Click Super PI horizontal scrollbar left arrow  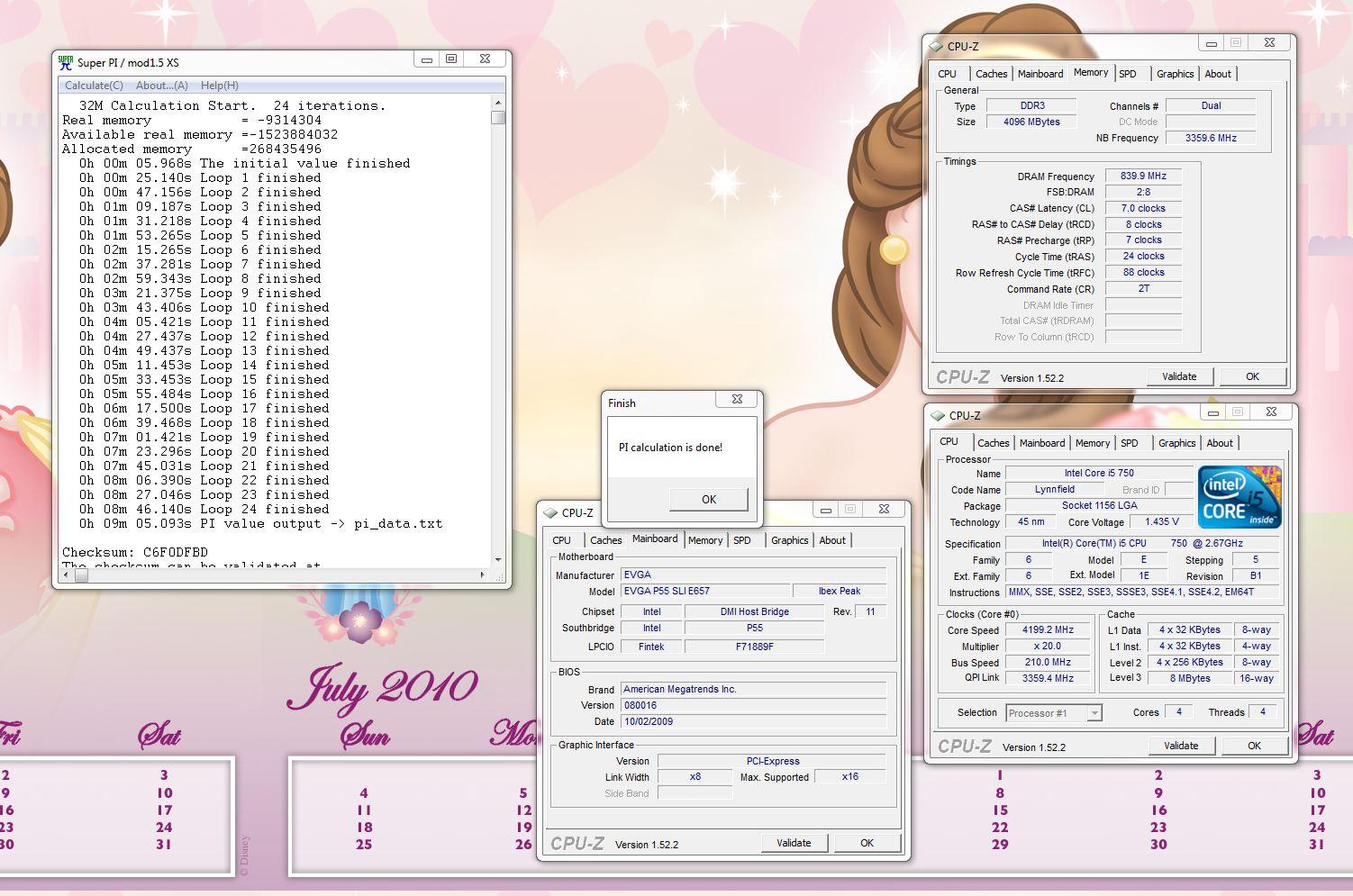coord(65,575)
